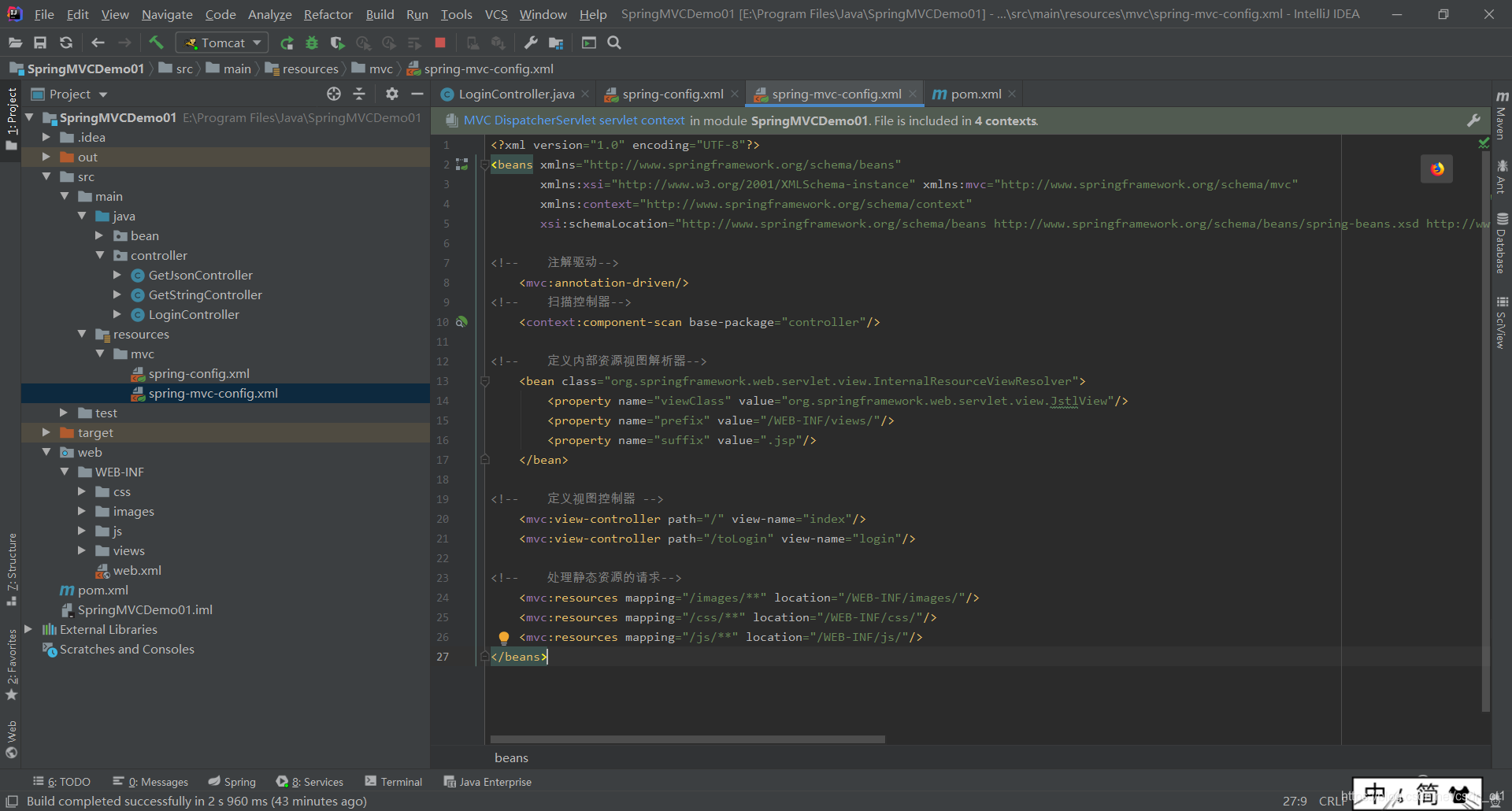Image resolution: width=1512 pixels, height=811 pixels.
Task: Open the Services tool window
Action: click(x=310, y=782)
